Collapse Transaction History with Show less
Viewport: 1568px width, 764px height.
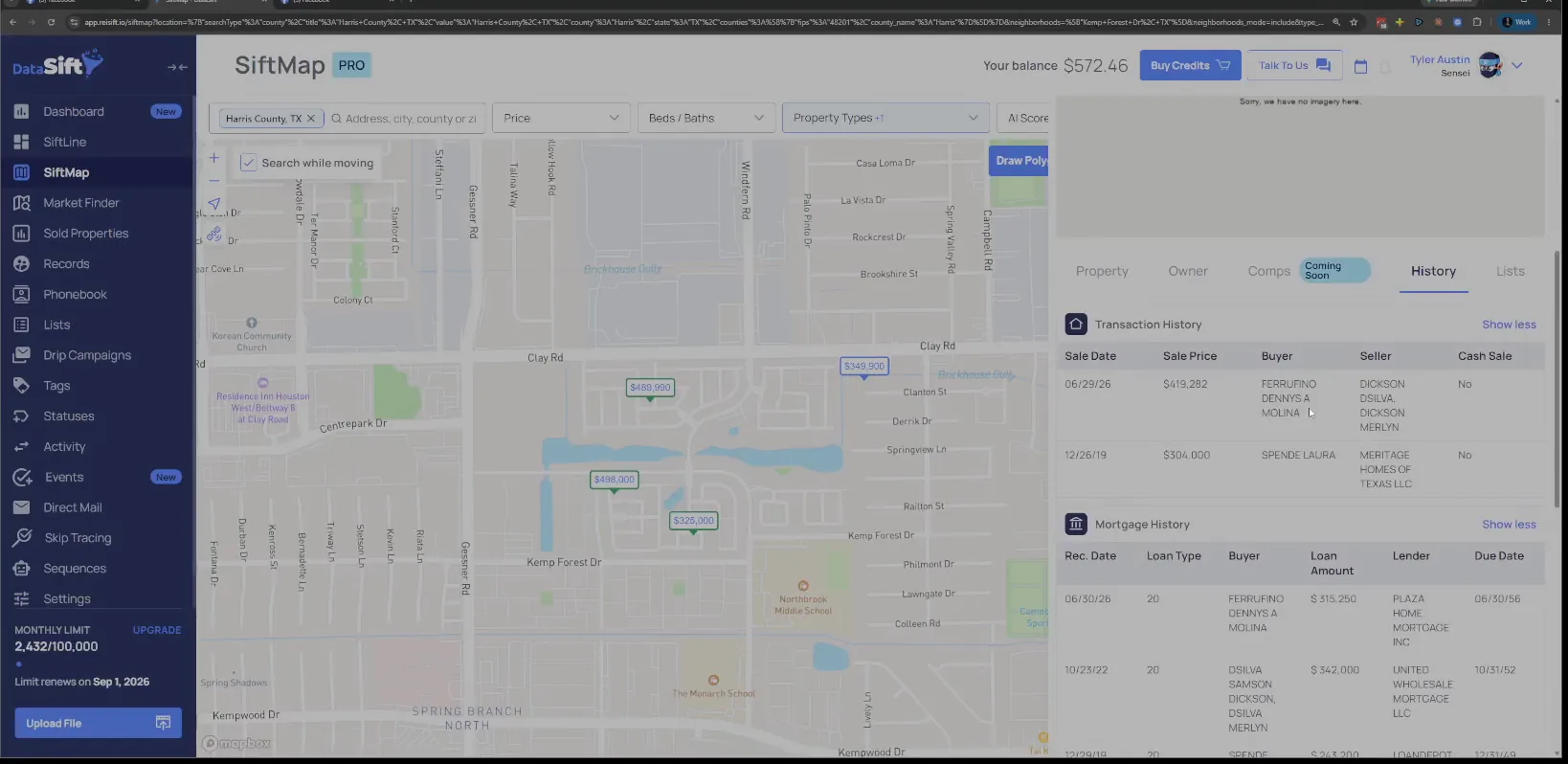(1509, 325)
